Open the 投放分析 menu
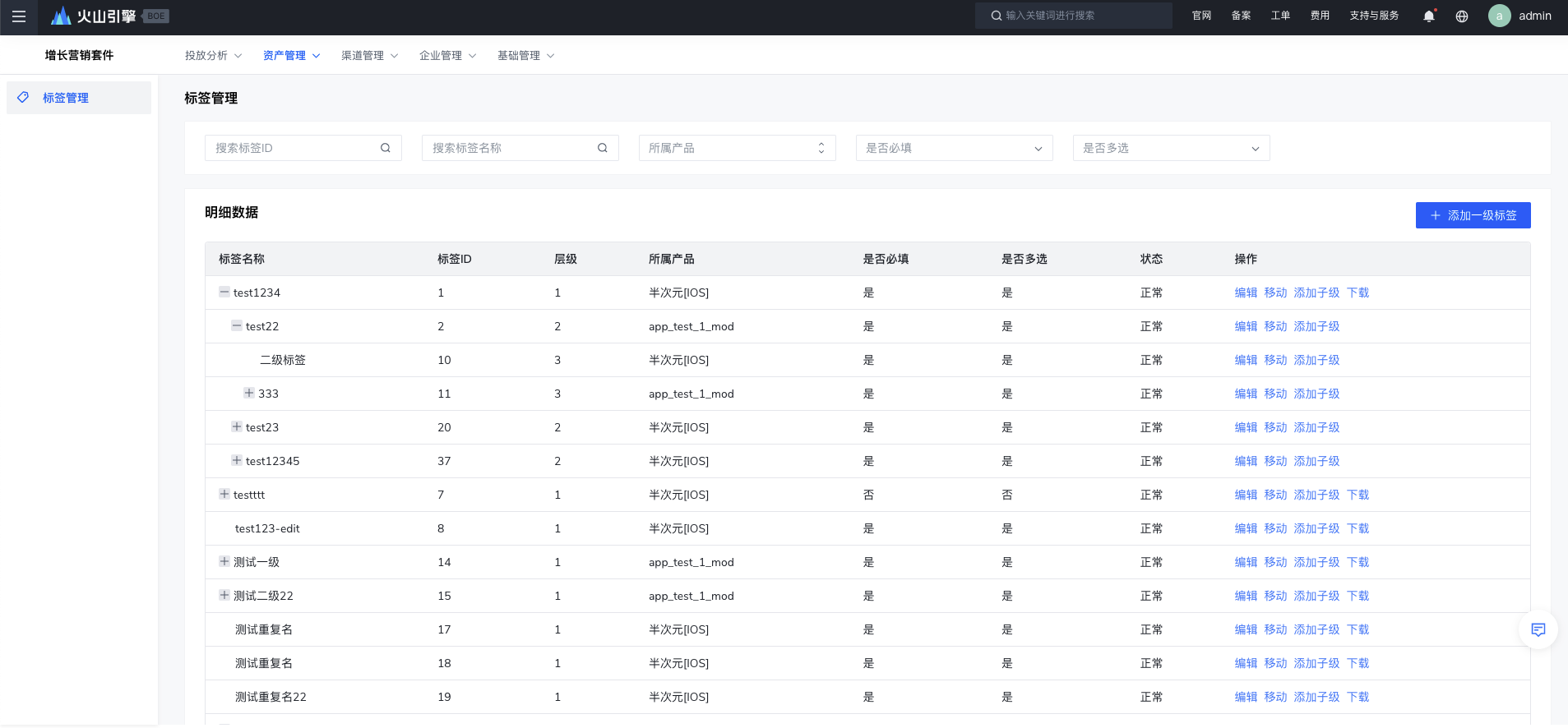The height and width of the screenshot is (728, 1568). 213,55
